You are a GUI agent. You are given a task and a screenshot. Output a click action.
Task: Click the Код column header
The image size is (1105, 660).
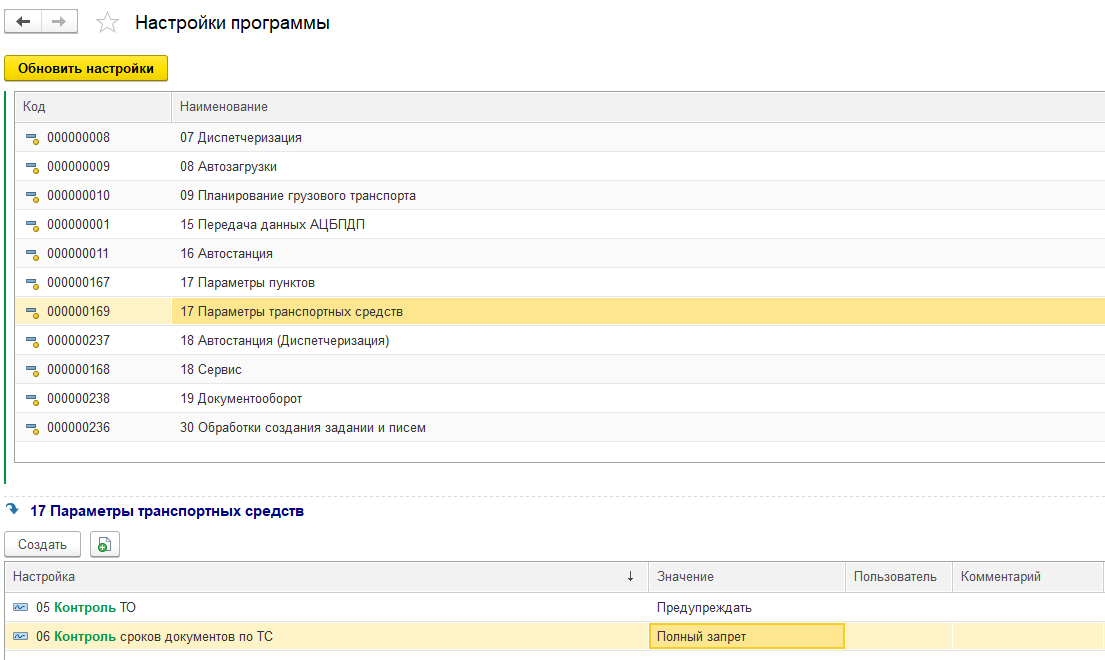coord(34,107)
